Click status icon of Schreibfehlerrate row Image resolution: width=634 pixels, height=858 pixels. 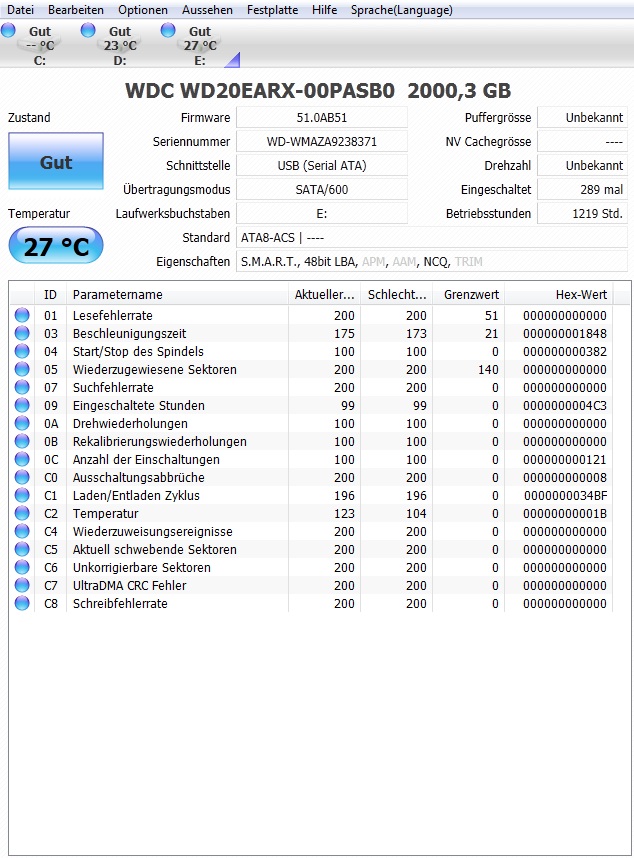(22, 604)
